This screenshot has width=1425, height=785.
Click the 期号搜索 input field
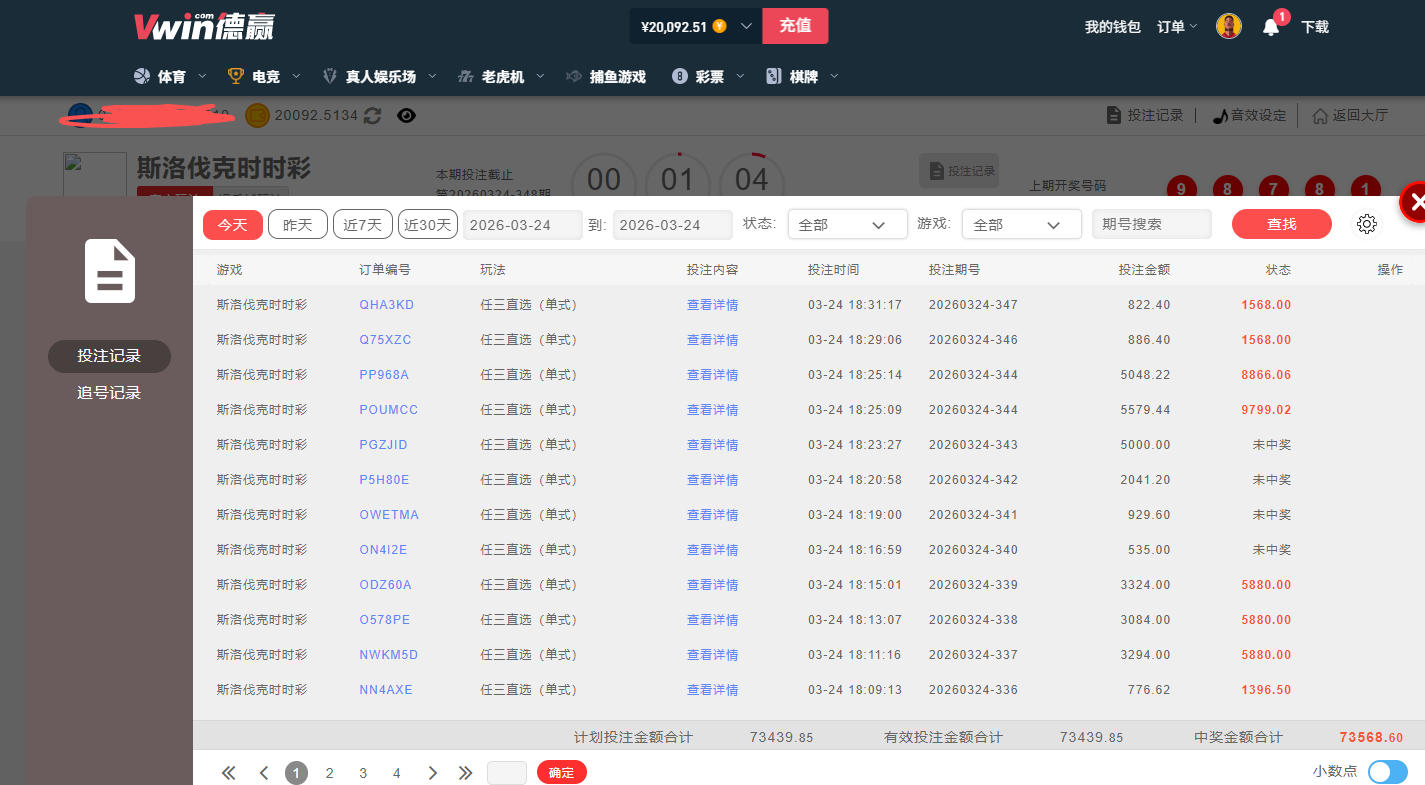1151,225
